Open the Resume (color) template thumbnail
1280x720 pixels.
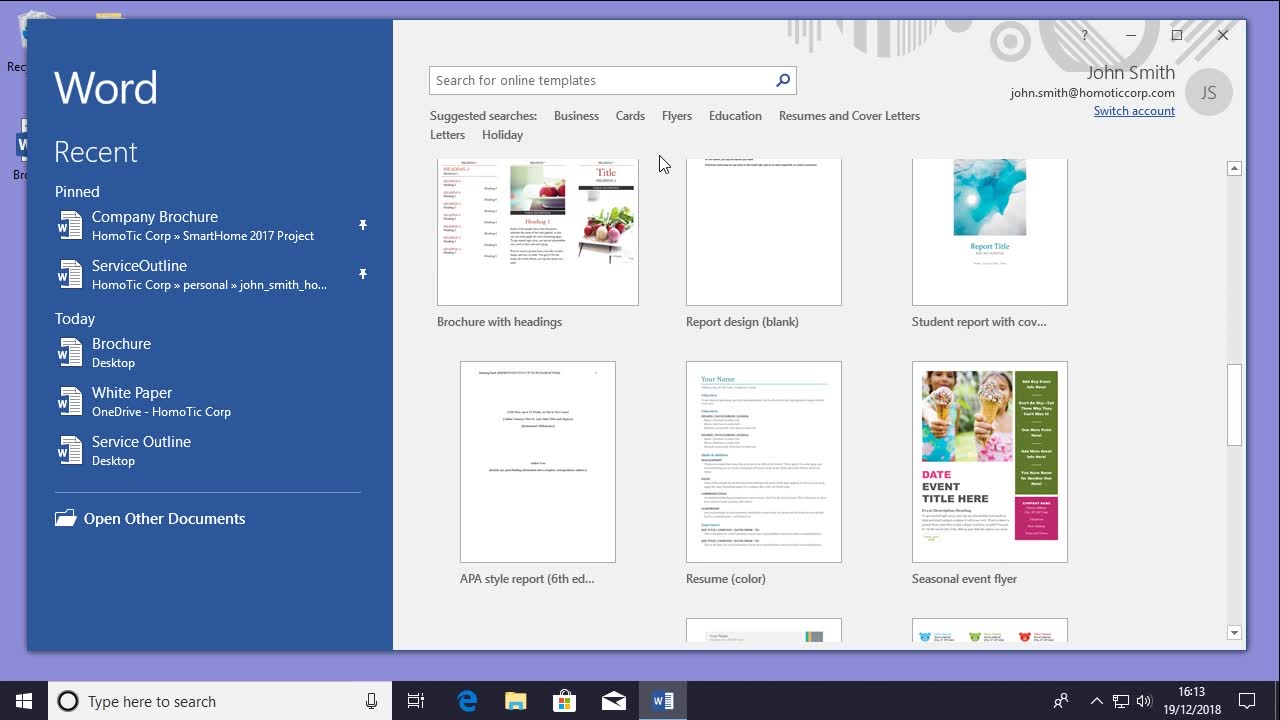(x=764, y=462)
